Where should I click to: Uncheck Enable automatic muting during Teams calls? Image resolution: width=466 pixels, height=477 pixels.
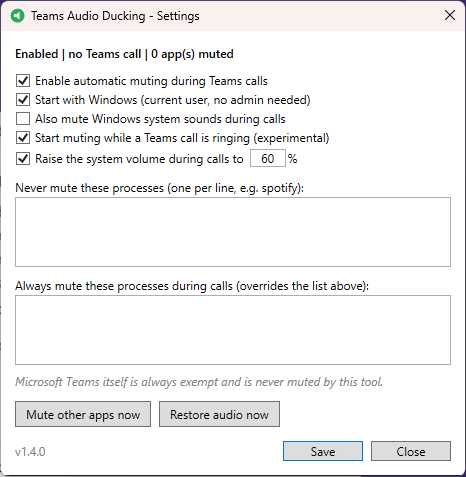(x=23, y=81)
